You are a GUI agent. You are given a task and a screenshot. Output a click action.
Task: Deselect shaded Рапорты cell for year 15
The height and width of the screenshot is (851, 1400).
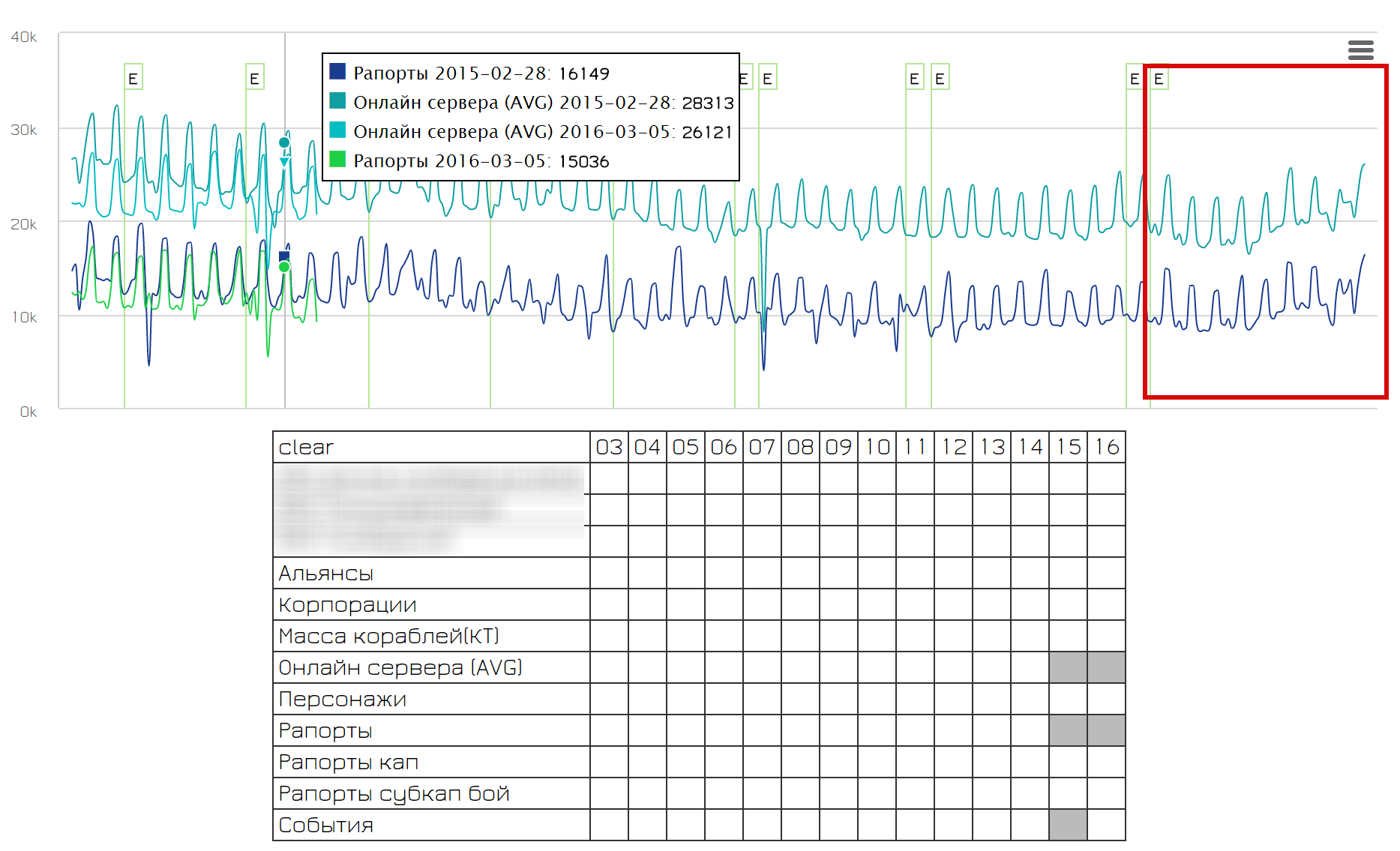(1069, 730)
